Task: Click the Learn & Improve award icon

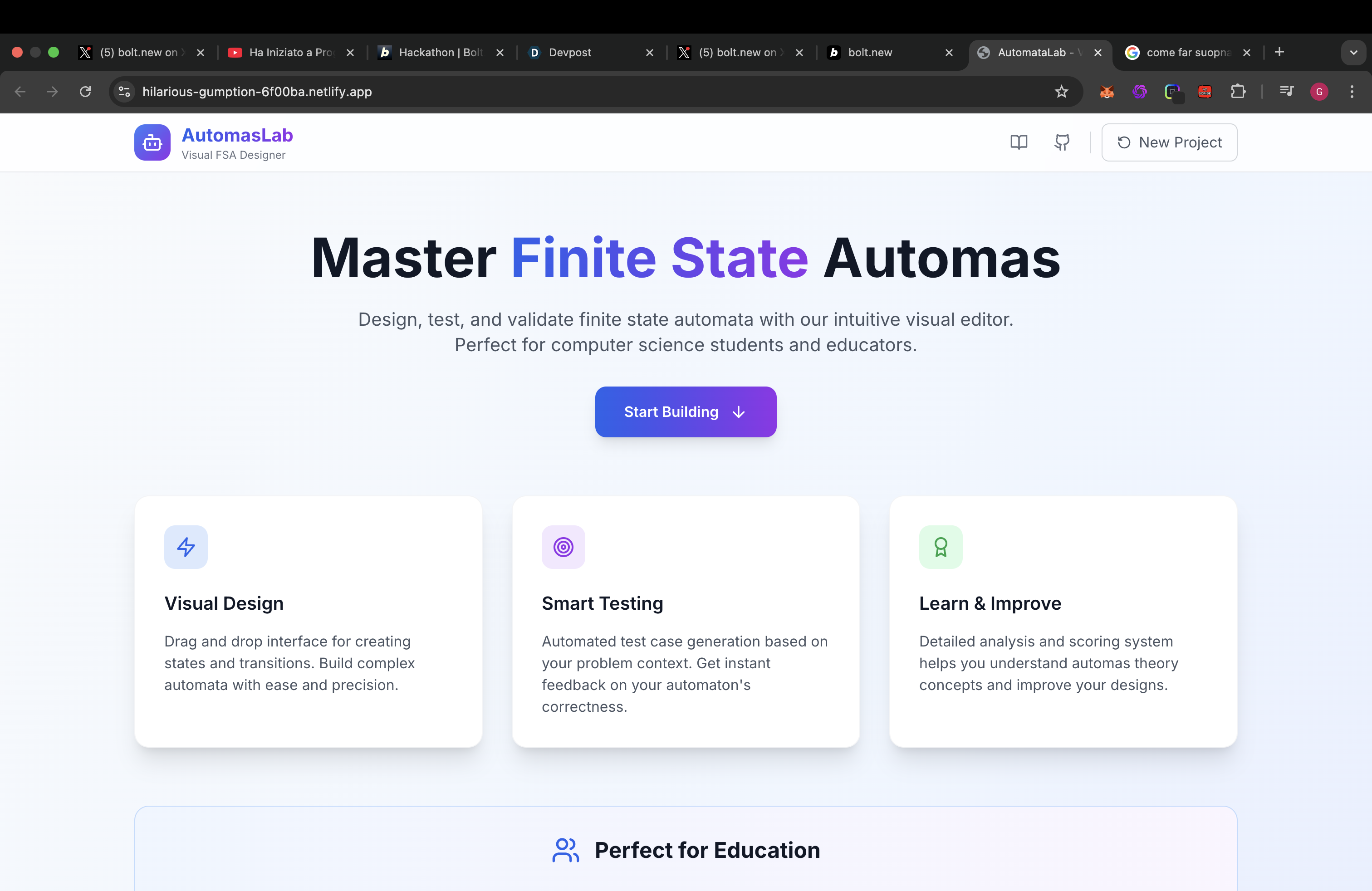Action: point(940,546)
